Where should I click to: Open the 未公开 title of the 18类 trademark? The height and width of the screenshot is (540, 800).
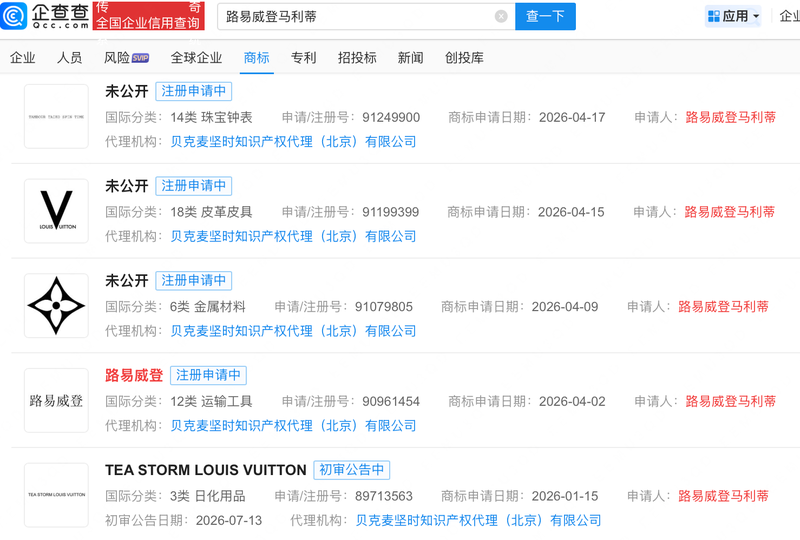(127, 186)
